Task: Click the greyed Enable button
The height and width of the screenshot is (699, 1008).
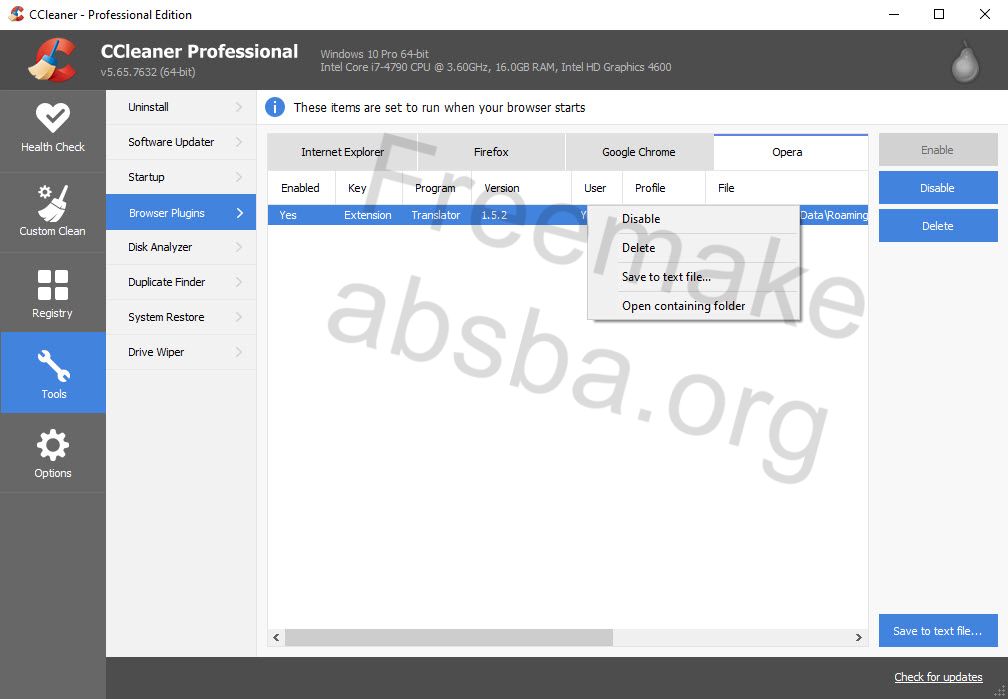Action: click(938, 150)
